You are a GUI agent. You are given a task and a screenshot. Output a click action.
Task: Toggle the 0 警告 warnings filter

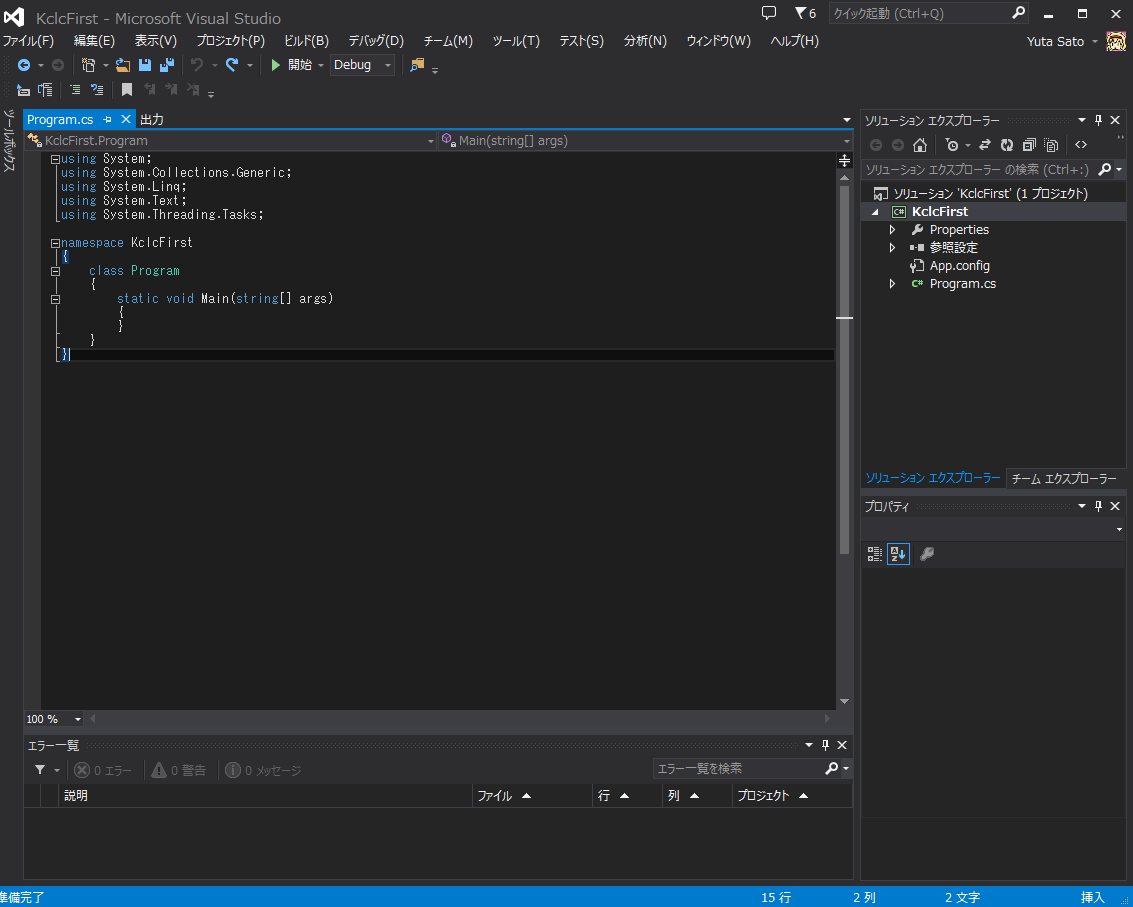click(x=178, y=770)
